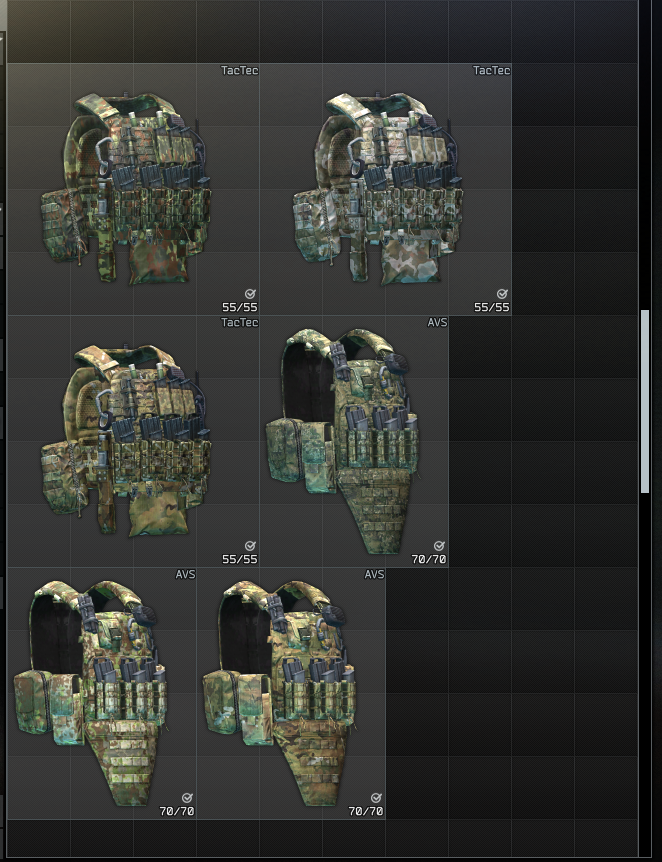Click examined checkmark on last-row Flecktarn AVS

(x=187, y=797)
